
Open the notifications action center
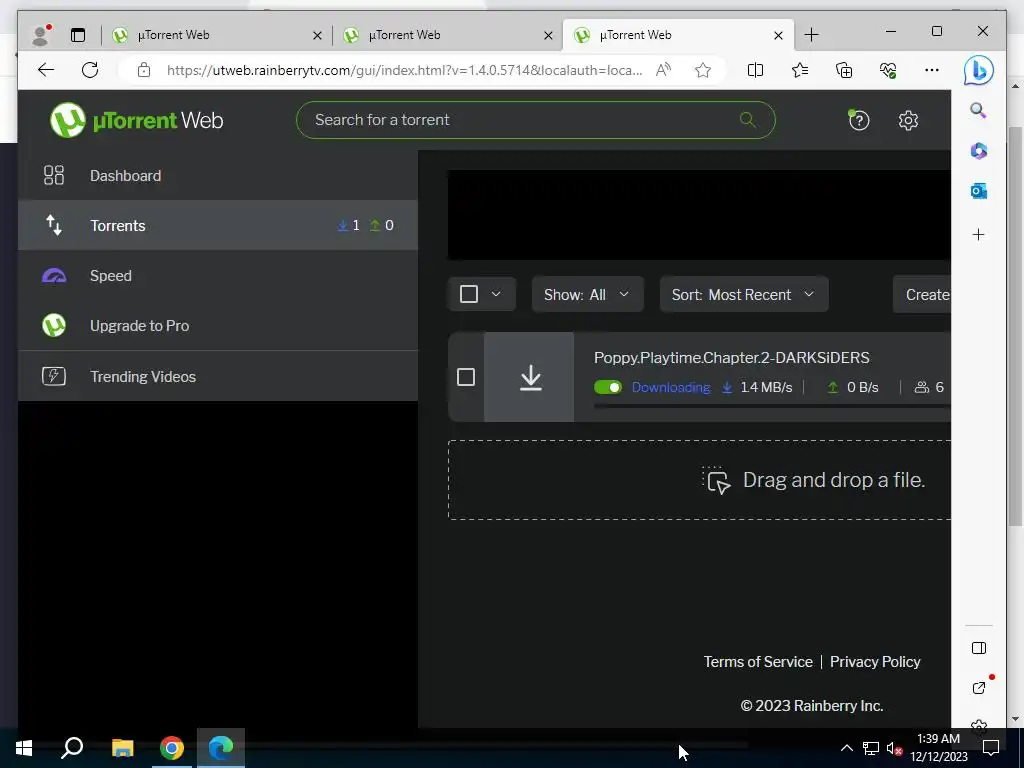coord(991,748)
